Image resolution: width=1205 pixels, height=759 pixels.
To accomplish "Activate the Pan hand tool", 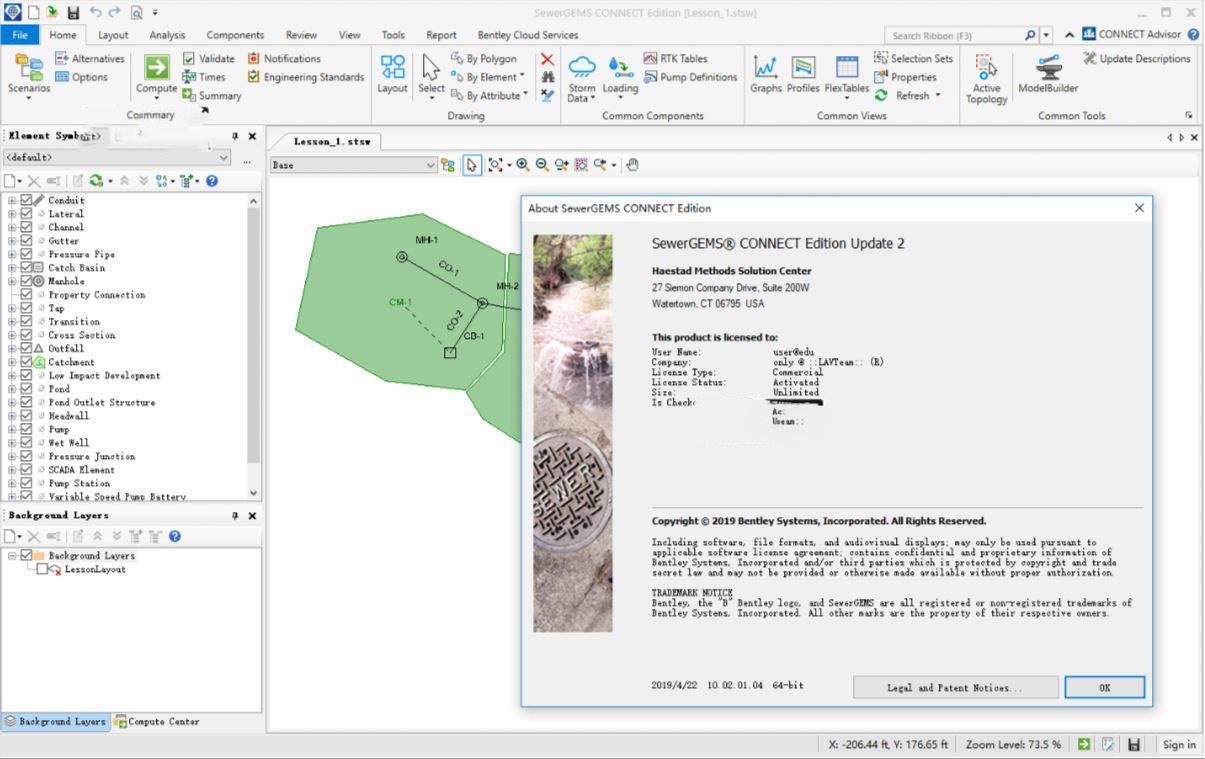I will click(632, 165).
